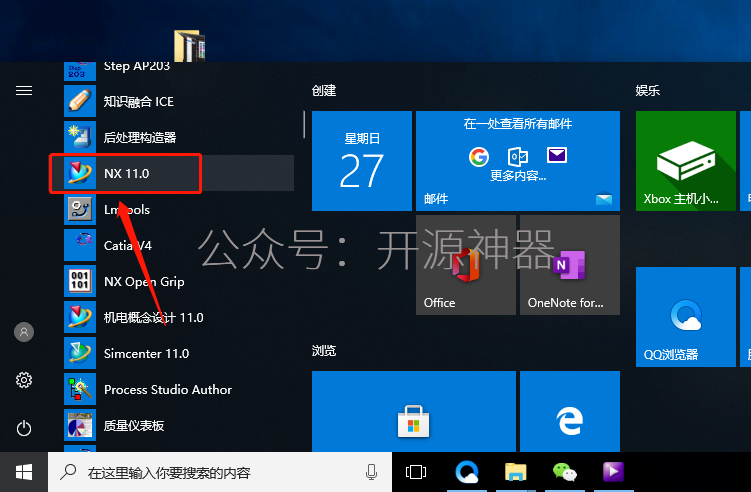Screen dimensions: 751x492
Task: Open the purple video player taskbar icon
Action: coord(614,472)
